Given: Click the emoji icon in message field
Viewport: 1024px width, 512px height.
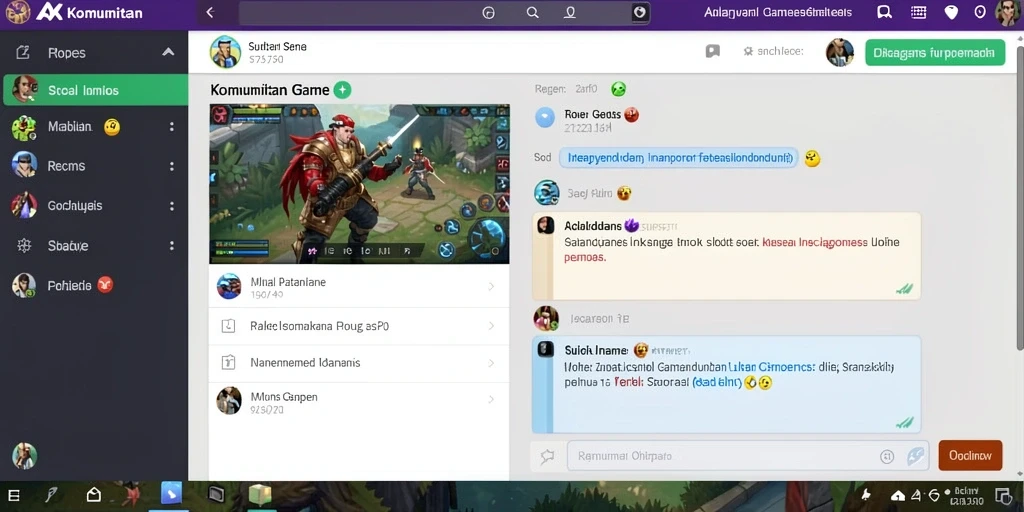Looking at the screenshot, I should [x=886, y=456].
